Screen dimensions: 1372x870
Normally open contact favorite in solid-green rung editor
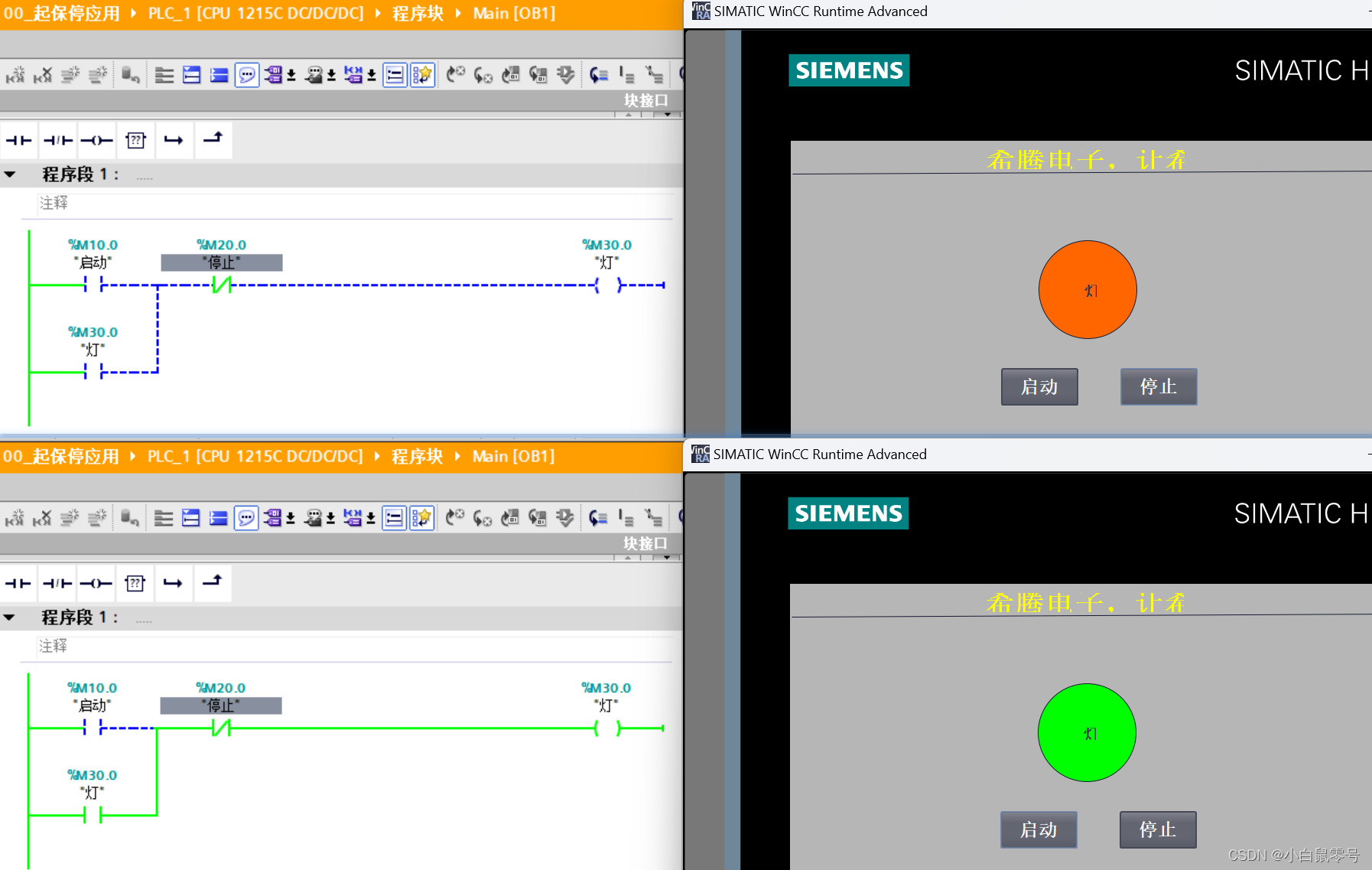(x=18, y=583)
